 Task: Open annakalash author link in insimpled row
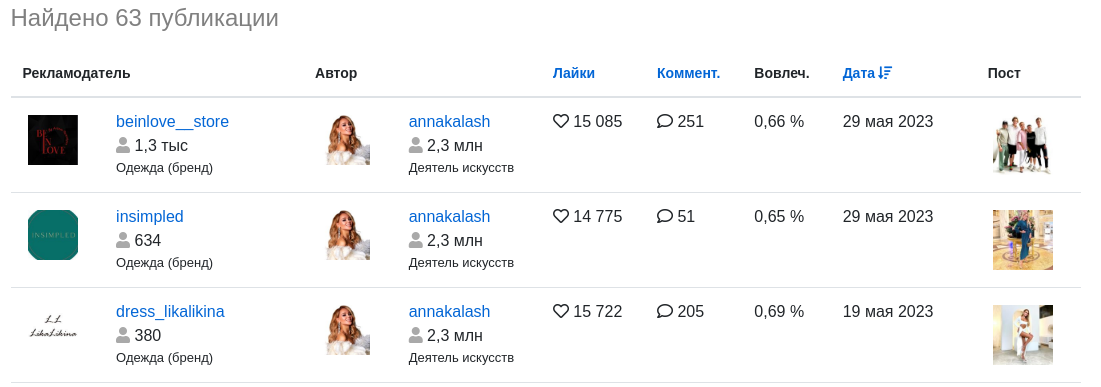pos(449,216)
